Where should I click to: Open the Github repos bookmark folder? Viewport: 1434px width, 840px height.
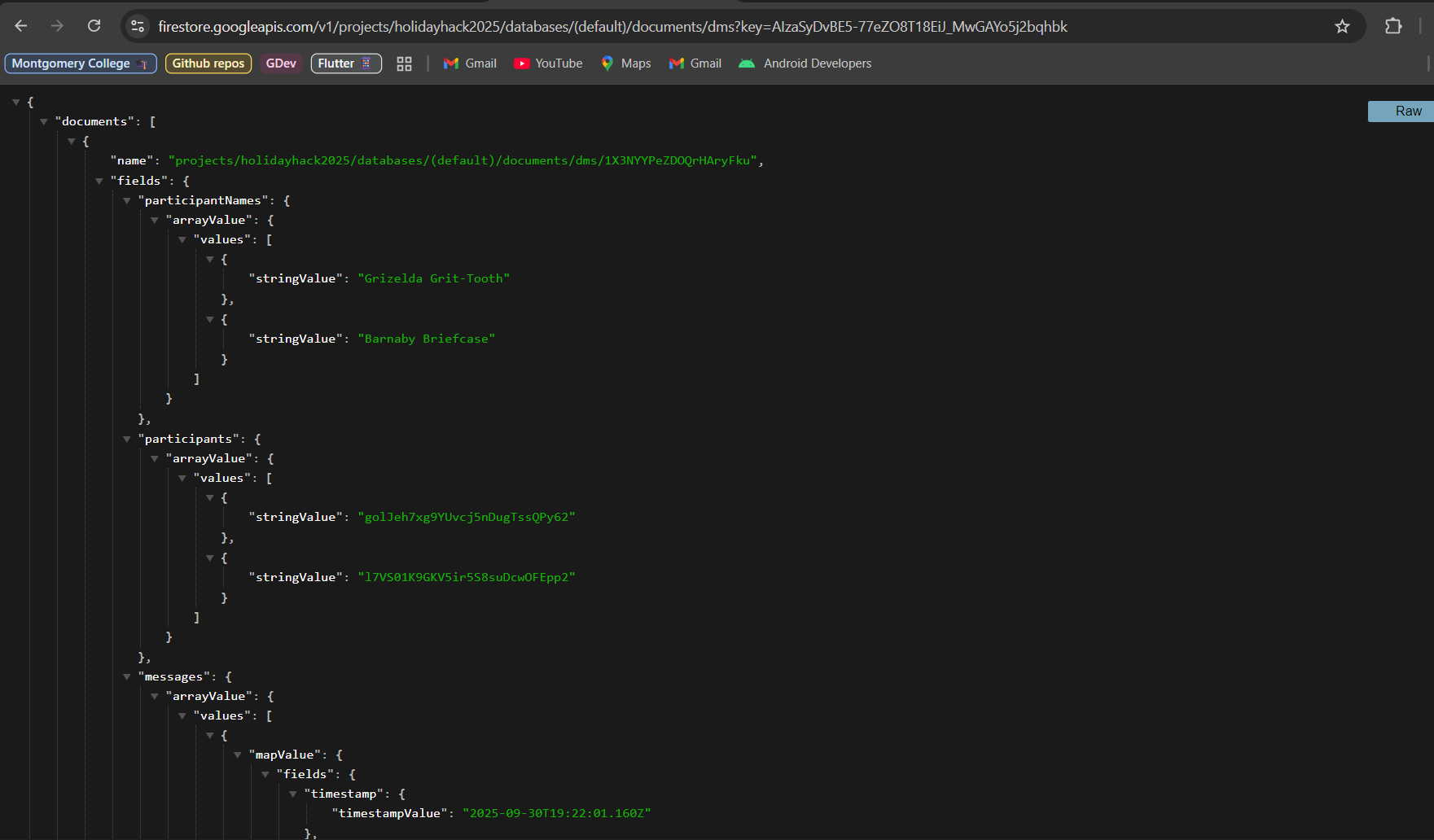tap(208, 63)
